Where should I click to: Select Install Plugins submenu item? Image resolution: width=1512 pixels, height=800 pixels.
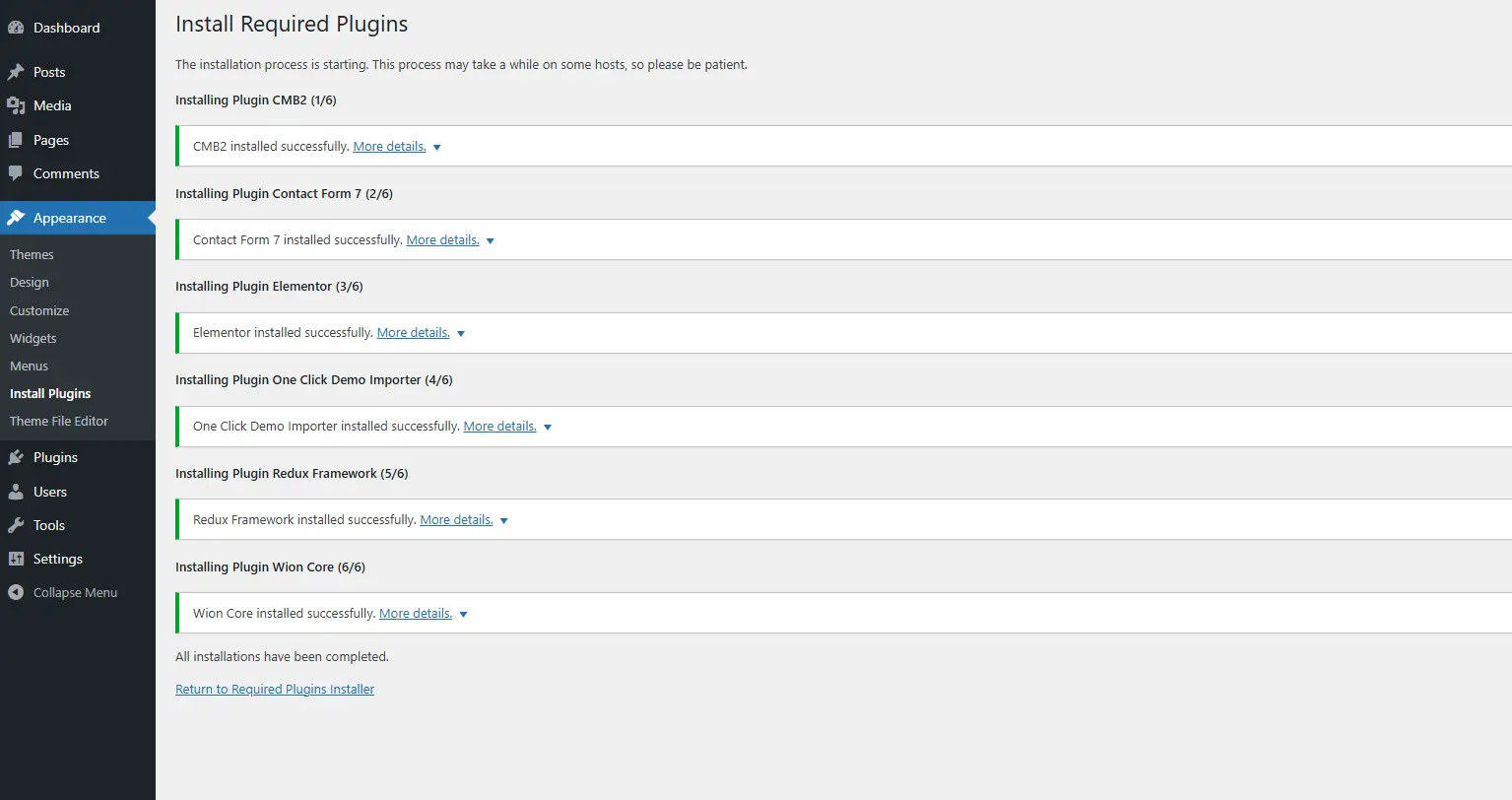[50, 393]
